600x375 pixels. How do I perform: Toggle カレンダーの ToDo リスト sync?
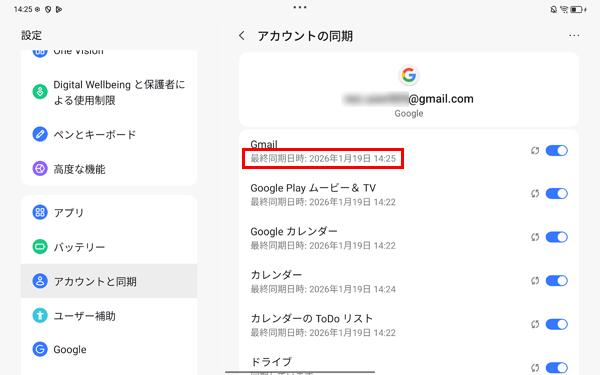point(556,324)
